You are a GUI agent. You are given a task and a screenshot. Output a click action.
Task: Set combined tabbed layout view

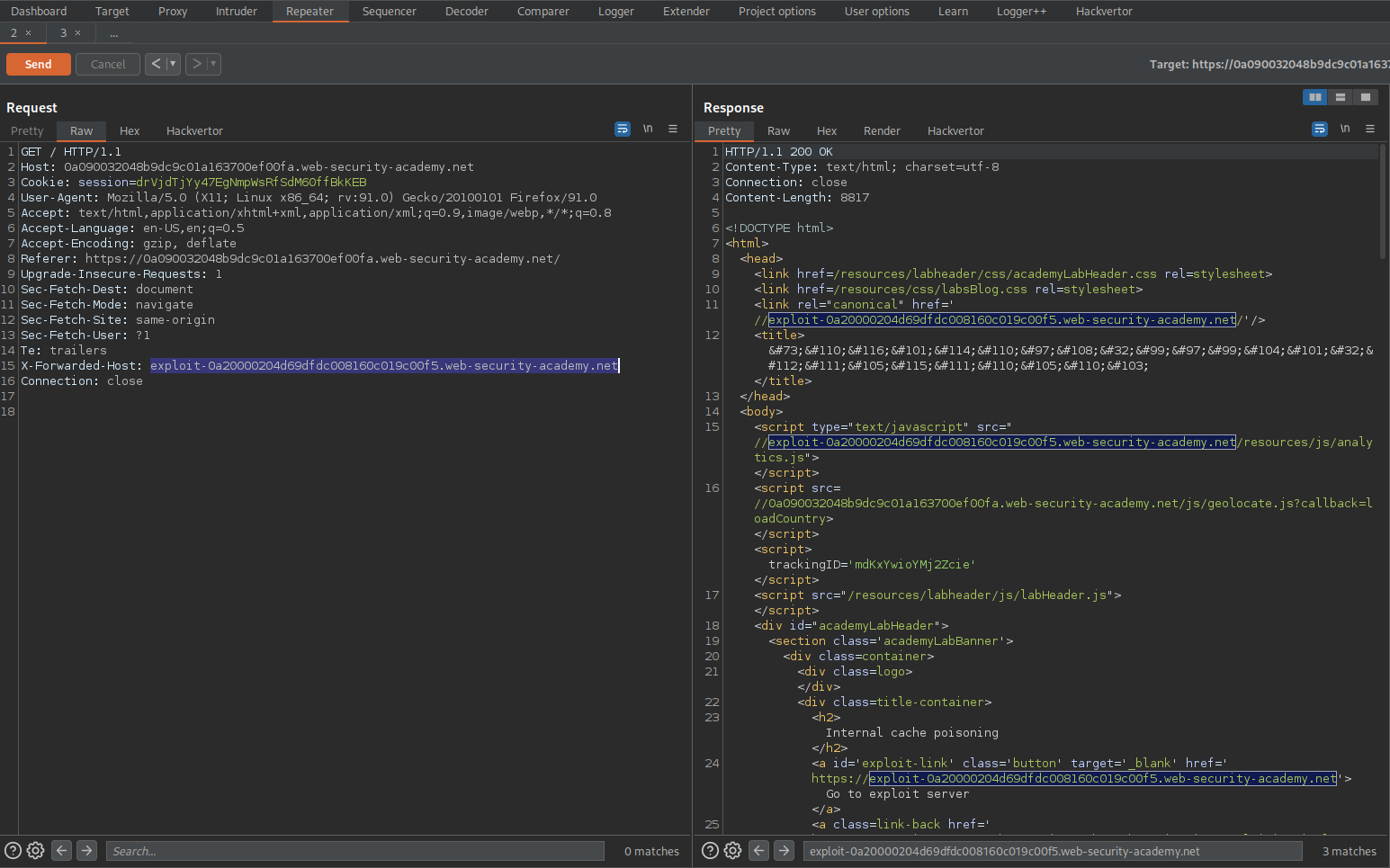1366,97
